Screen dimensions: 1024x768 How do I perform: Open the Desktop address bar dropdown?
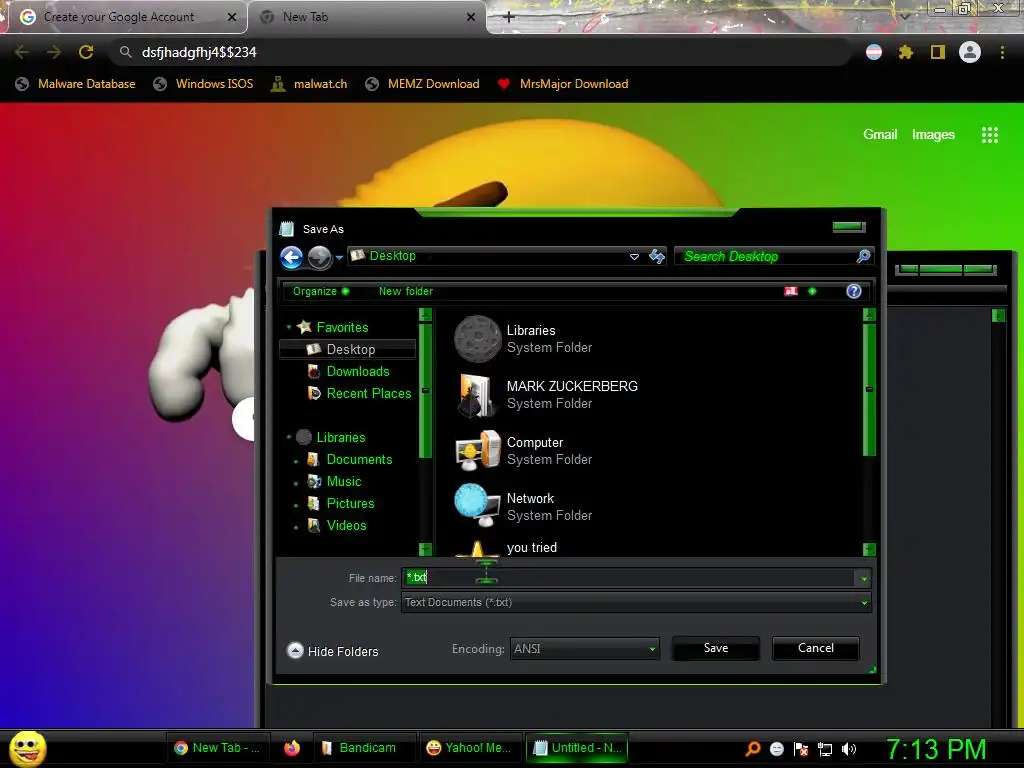[633, 257]
